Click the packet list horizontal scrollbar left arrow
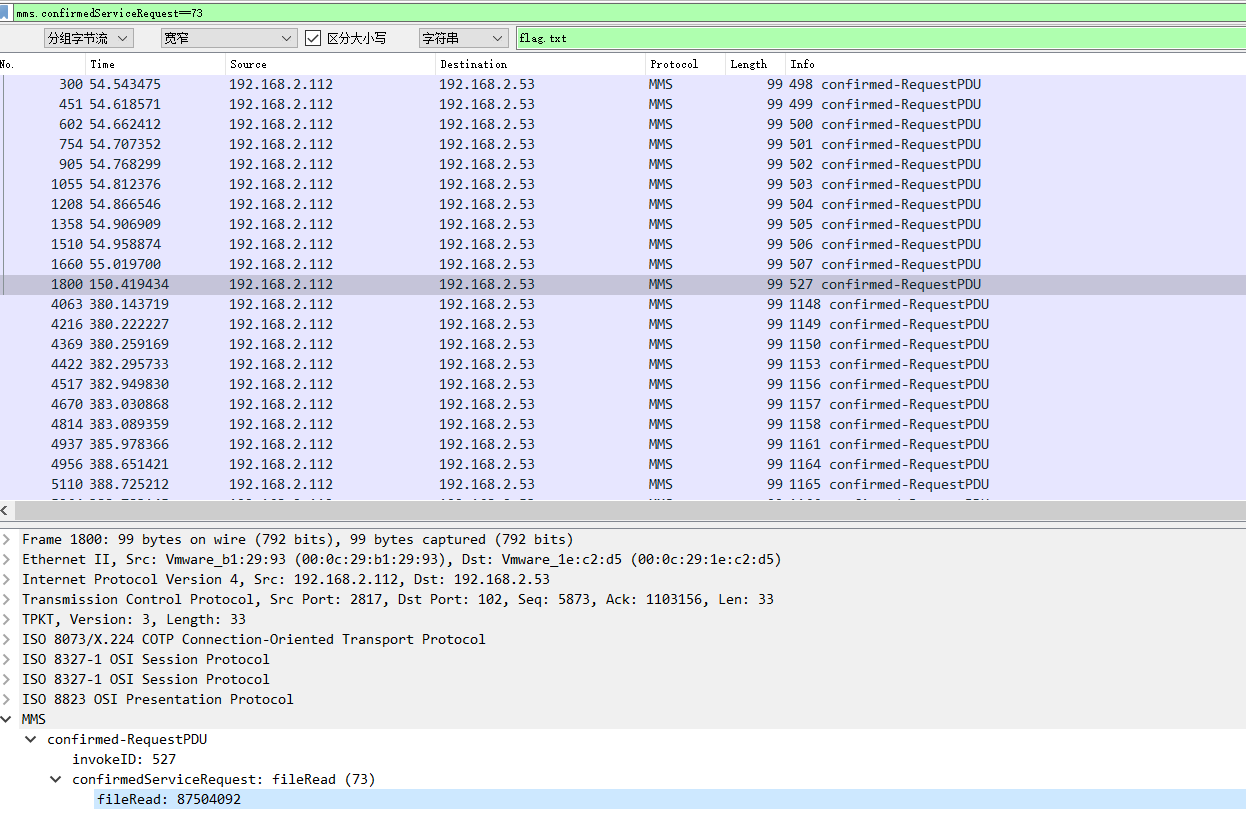 tap(5, 509)
